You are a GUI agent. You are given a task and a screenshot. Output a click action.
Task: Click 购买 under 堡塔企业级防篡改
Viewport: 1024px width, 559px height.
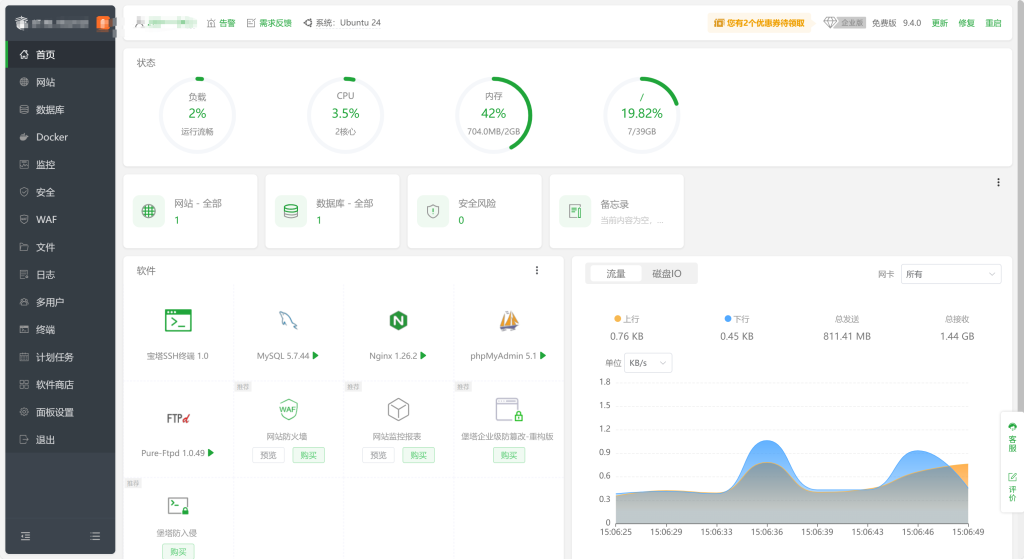[x=509, y=455]
